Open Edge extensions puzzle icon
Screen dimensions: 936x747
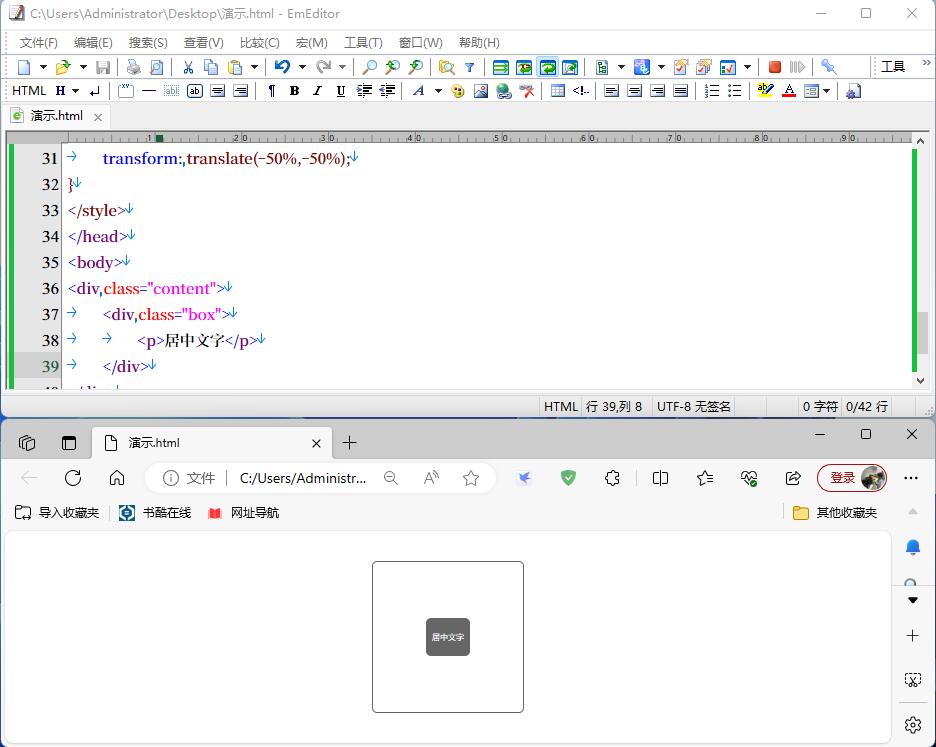click(612, 478)
